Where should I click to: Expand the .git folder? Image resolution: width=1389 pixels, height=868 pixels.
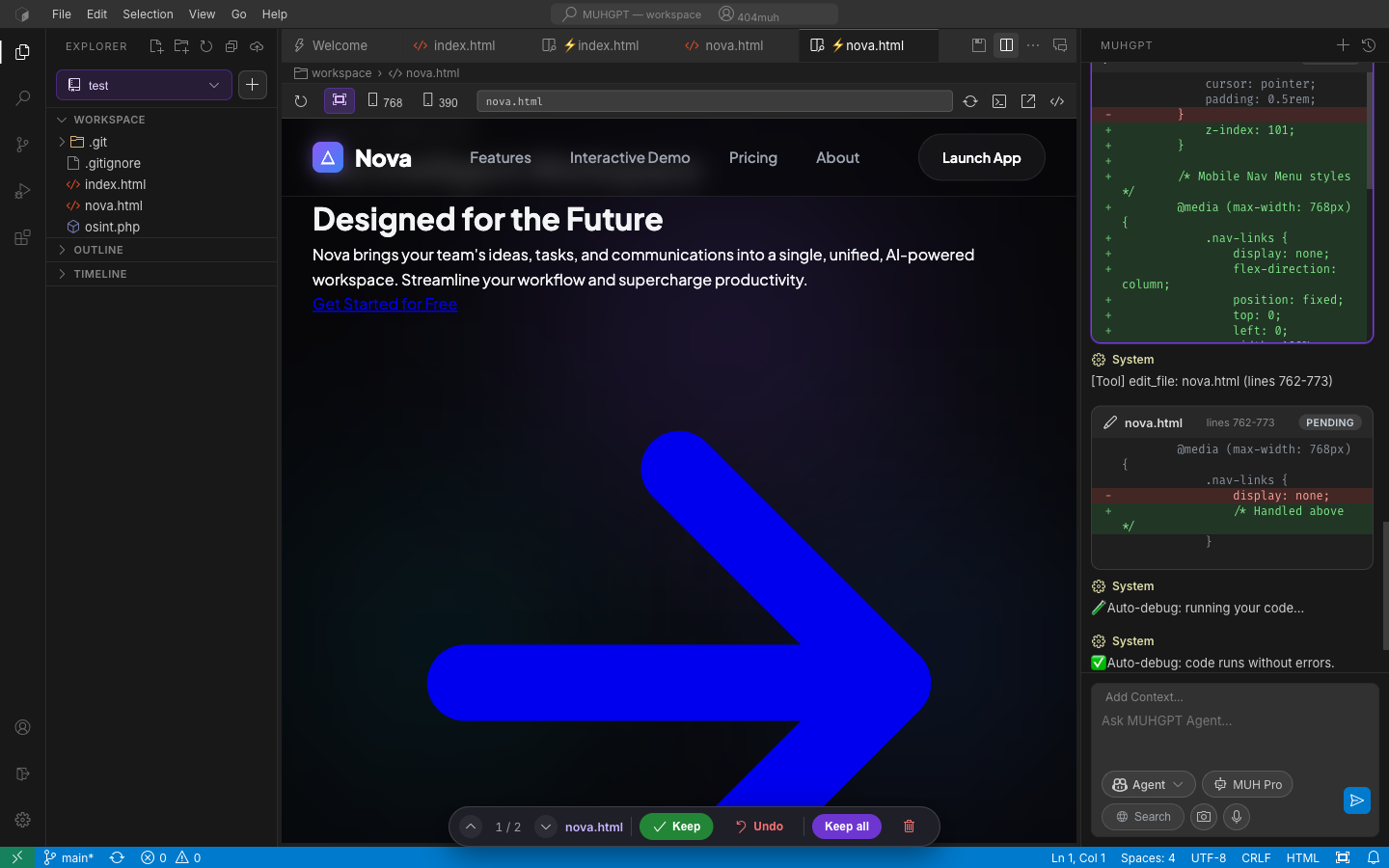(x=161, y=142)
